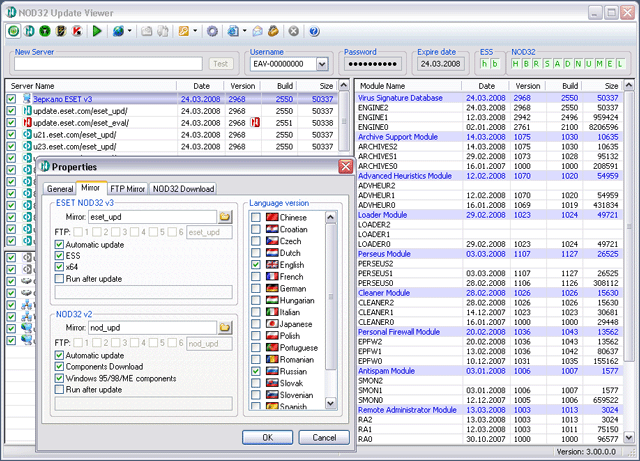Click language list scroll down arrow
Screen dimensions: 640x461
(331, 403)
